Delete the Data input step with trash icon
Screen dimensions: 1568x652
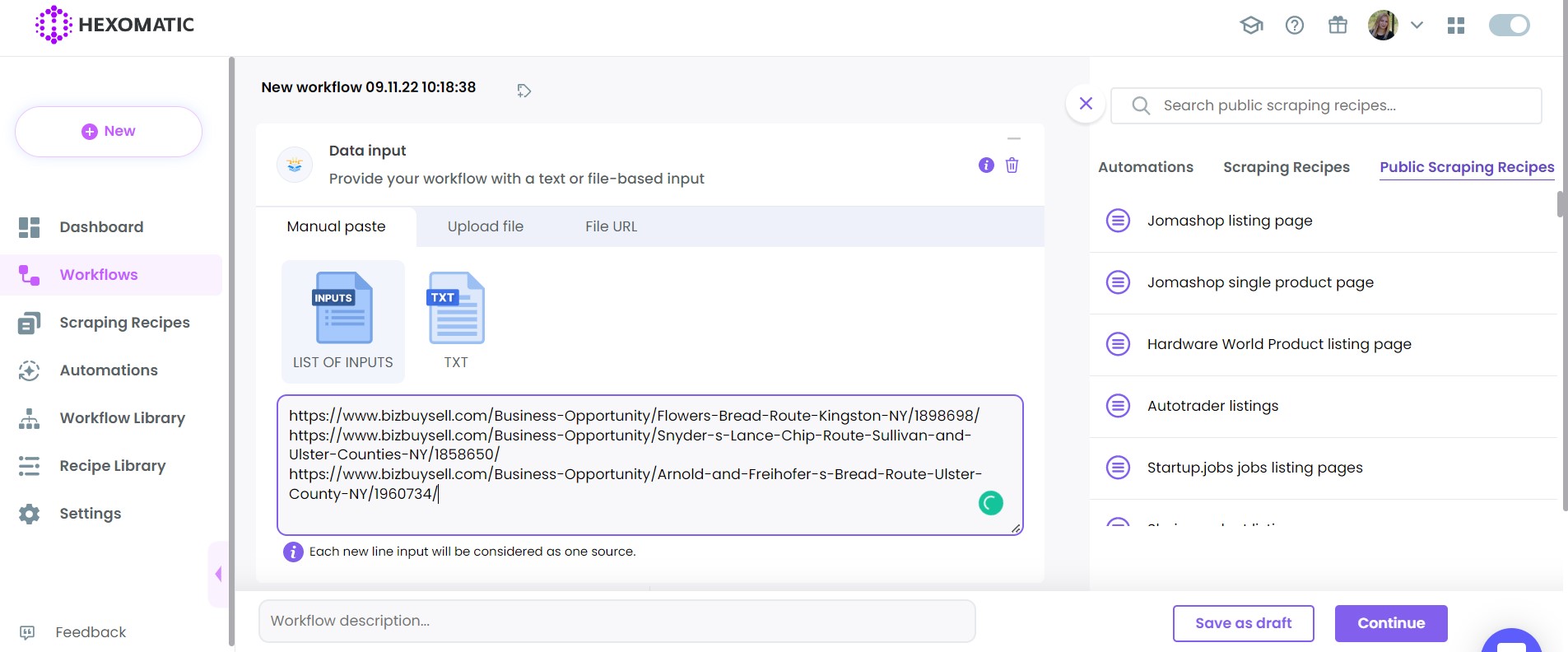pyautogui.click(x=1012, y=165)
